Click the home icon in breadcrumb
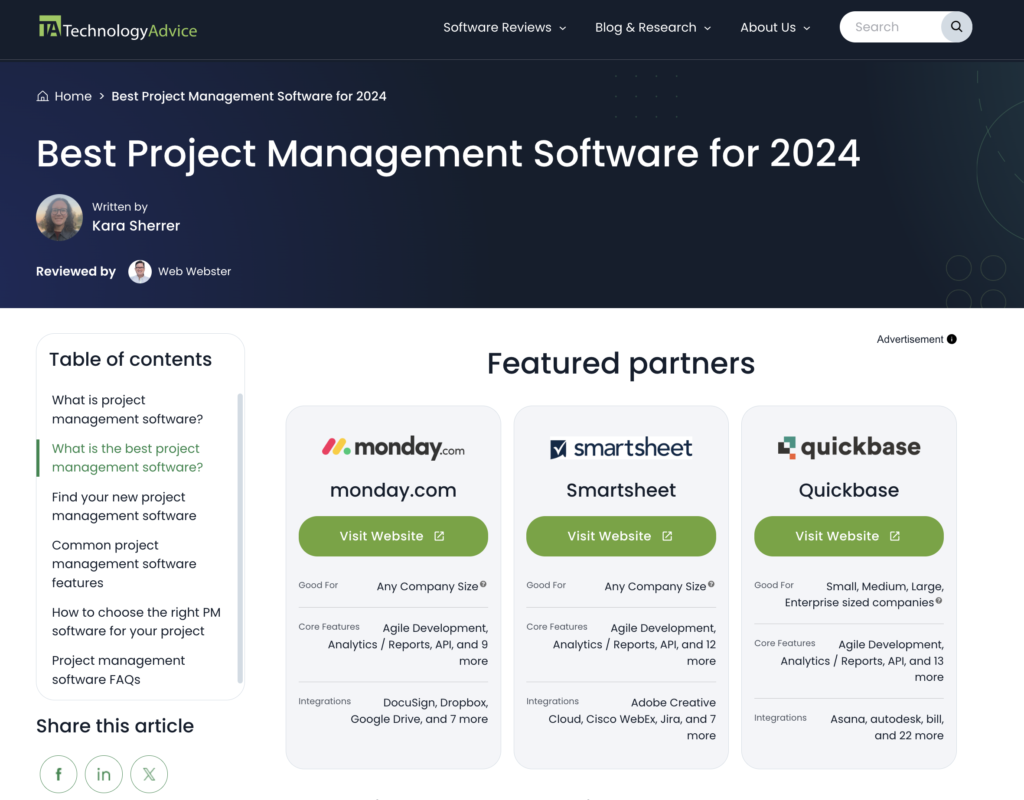1024x800 pixels. pos(42,96)
